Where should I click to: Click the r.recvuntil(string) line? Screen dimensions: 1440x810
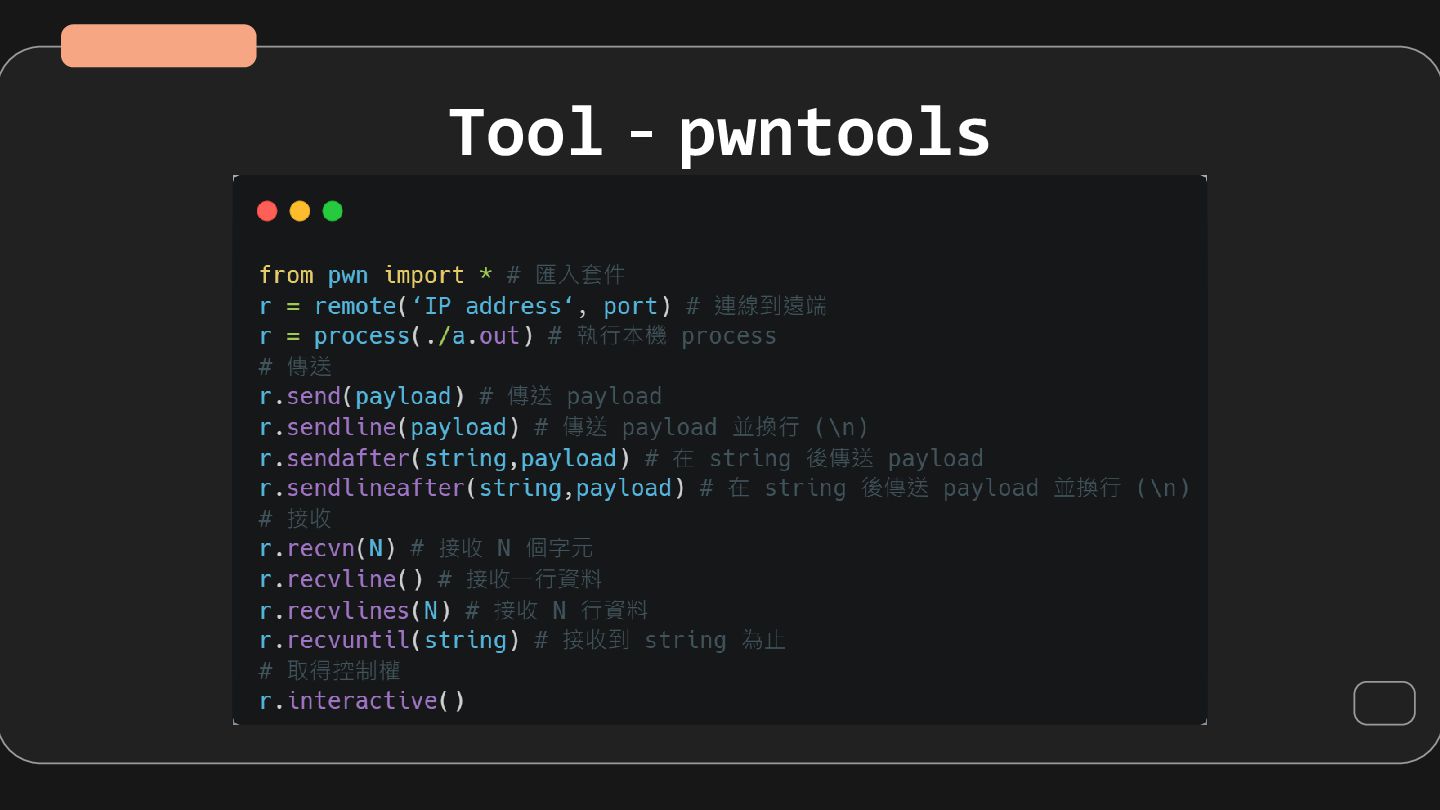pyautogui.click(x=523, y=640)
